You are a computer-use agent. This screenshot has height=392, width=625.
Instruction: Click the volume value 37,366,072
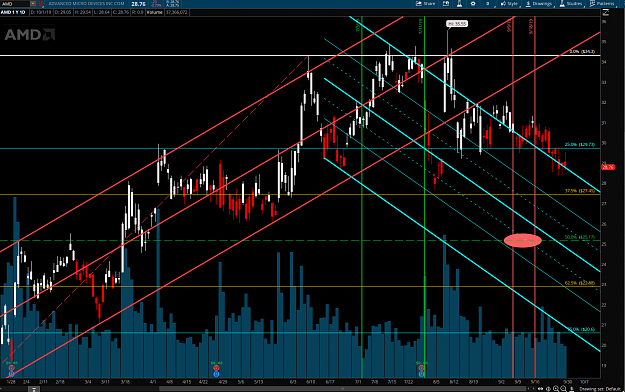tap(177, 12)
